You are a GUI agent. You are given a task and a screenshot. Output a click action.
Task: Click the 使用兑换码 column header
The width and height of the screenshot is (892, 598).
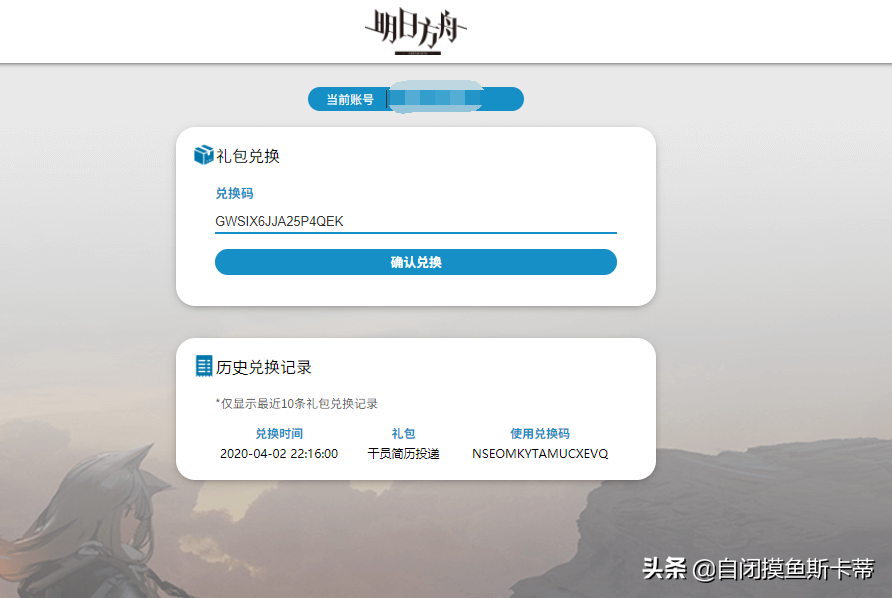click(x=540, y=434)
